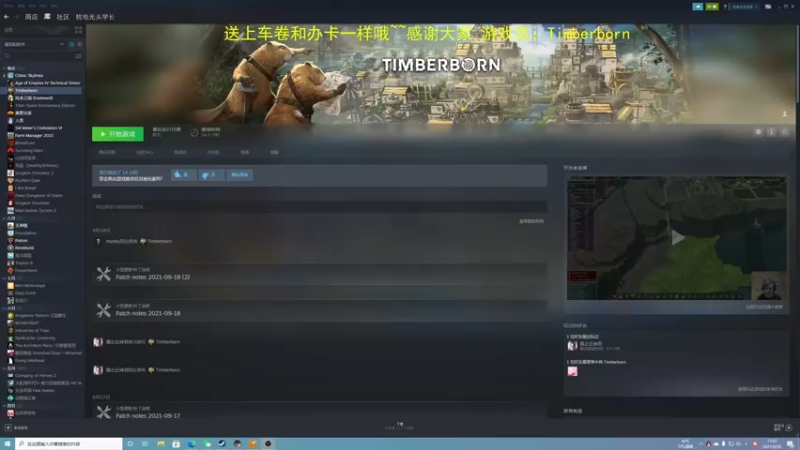Open the 库 library tab
This screenshot has height=450, width=800.
(47, 17)
